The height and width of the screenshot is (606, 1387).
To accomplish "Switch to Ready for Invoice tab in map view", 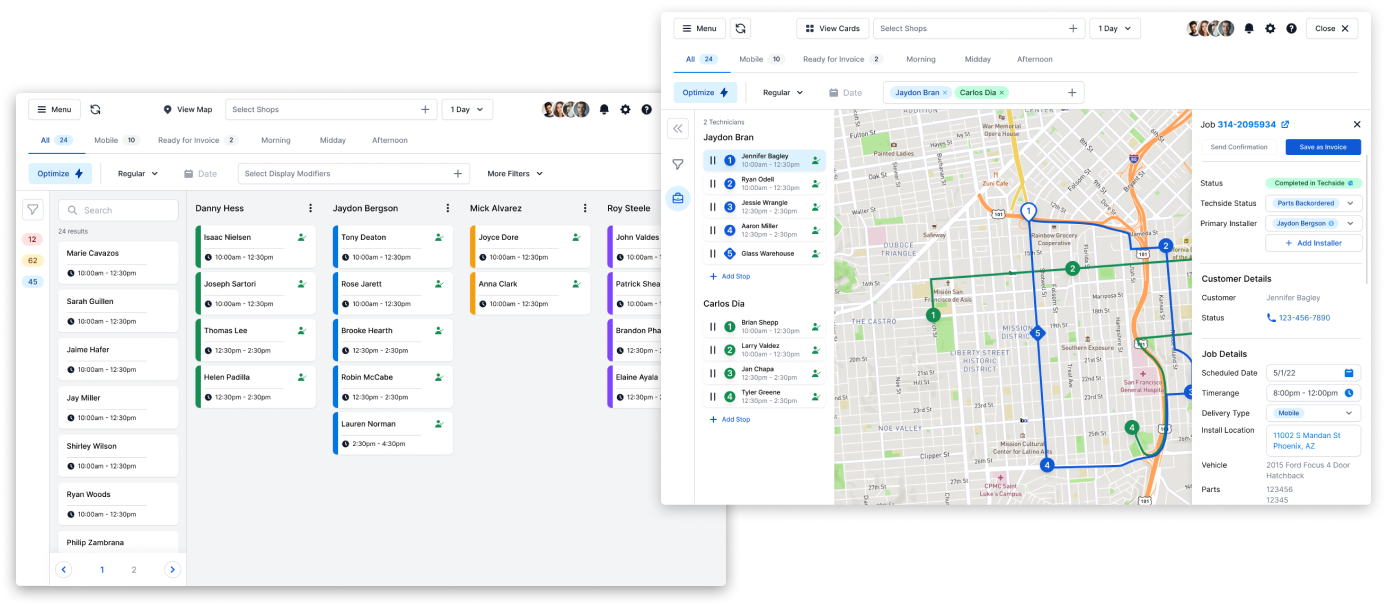I will point(842,60).
